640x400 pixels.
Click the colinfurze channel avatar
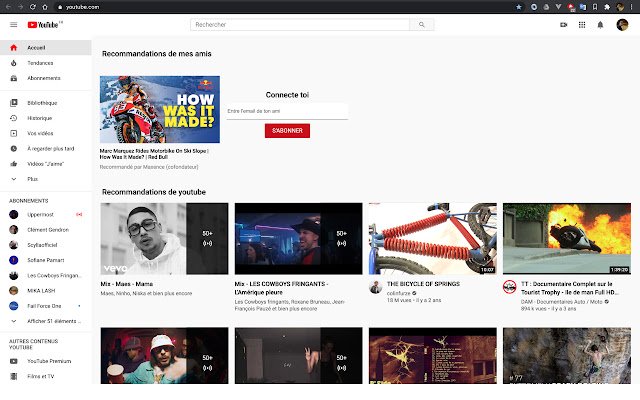[x=376, y=287]
